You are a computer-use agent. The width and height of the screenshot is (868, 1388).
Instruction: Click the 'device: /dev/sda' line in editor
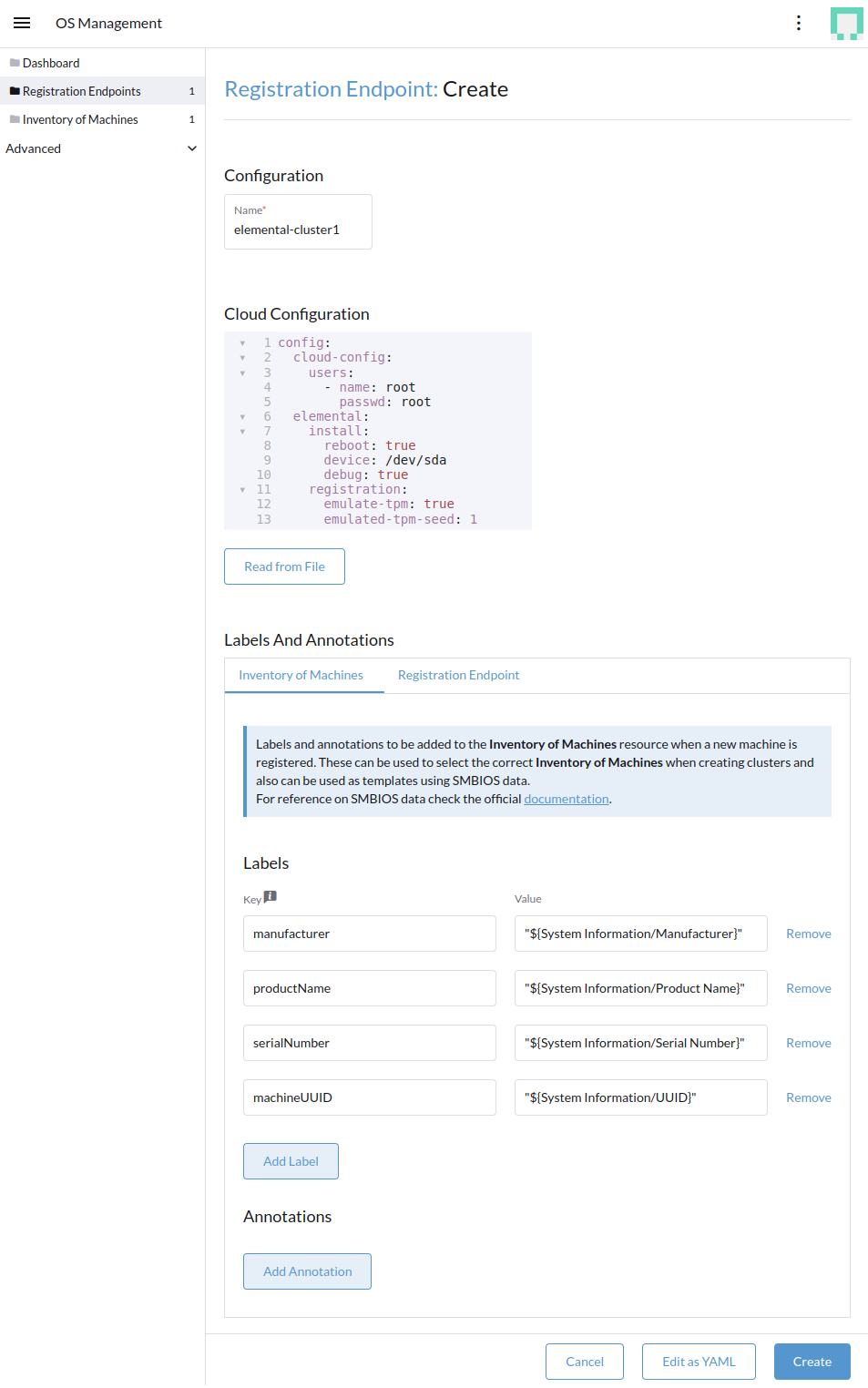[385, 460]
